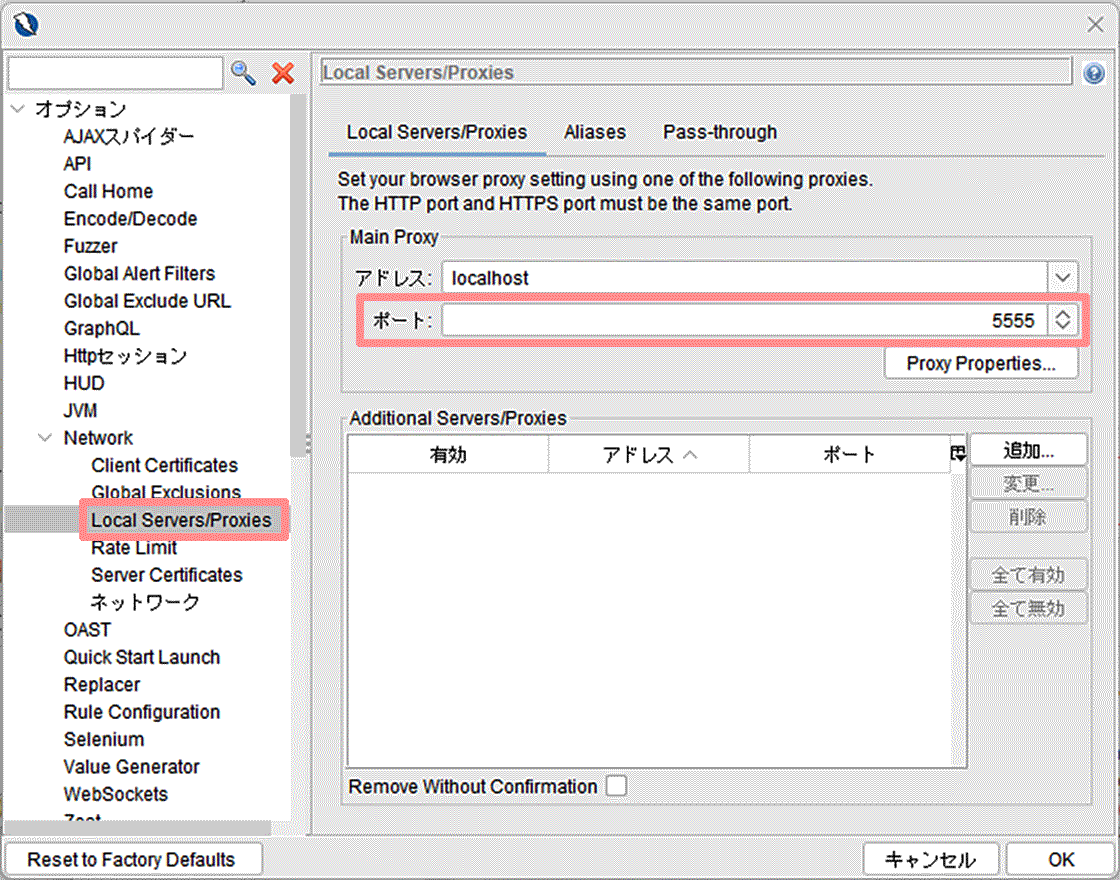Click the OK button
1120x880 pixels.
pyautogui.click(x=1061, y=859)
